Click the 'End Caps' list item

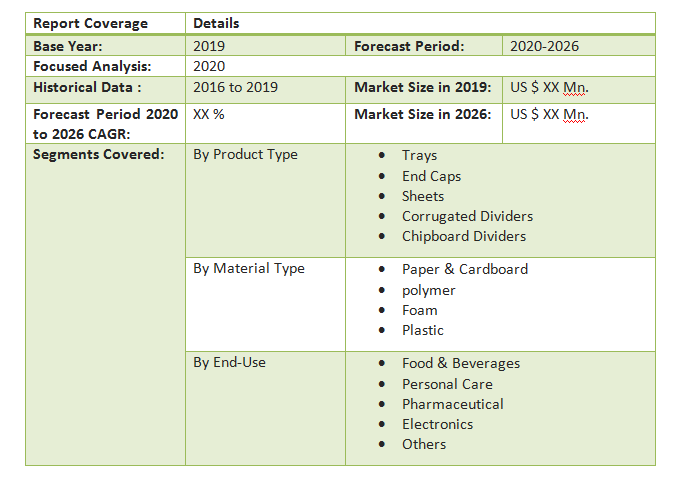coord(431,176)
